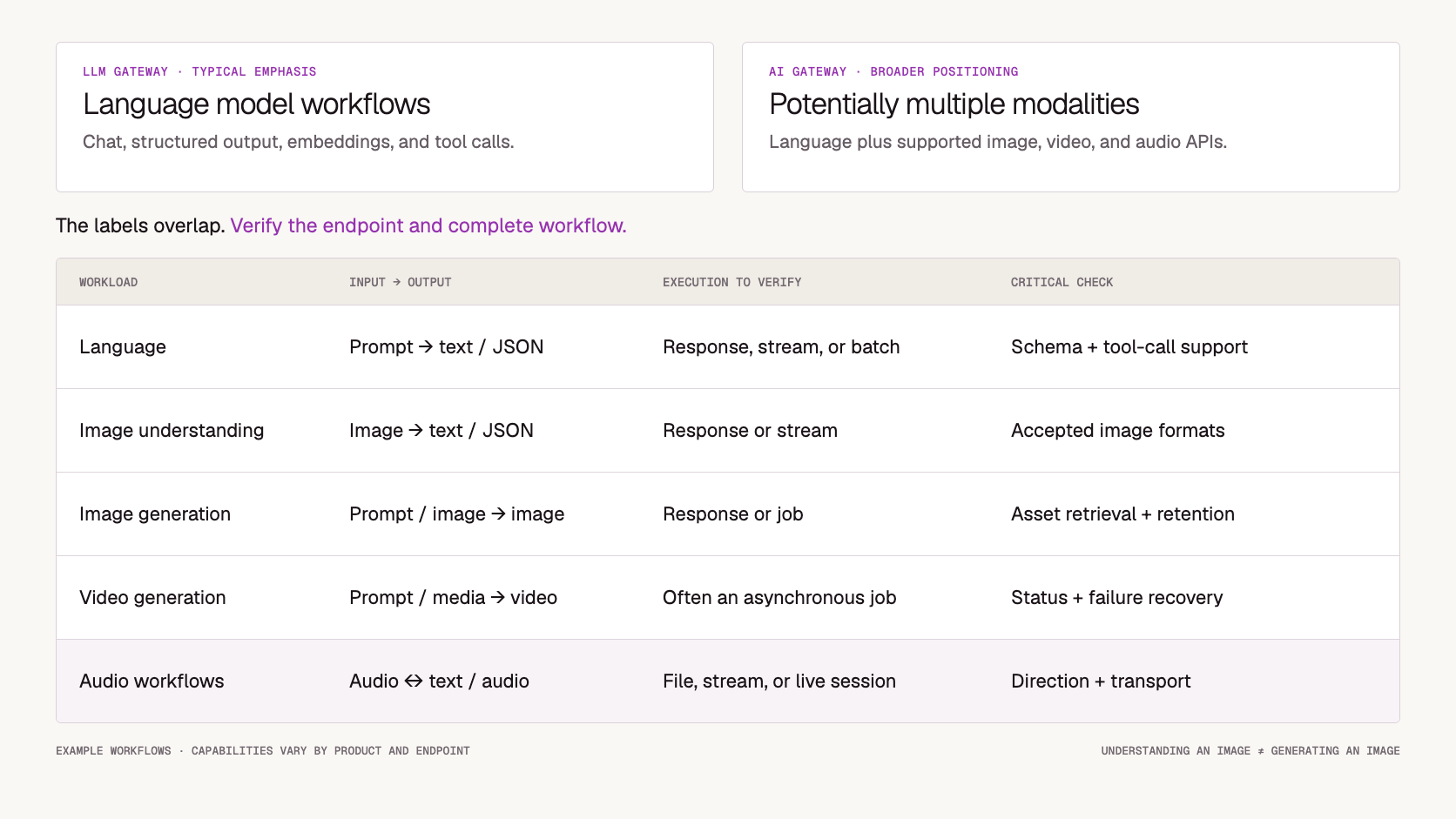The height and width of the screenshot is (819, 1456).
Task: Select the 'Image generation' row label
Action: (x=155, y=514)
